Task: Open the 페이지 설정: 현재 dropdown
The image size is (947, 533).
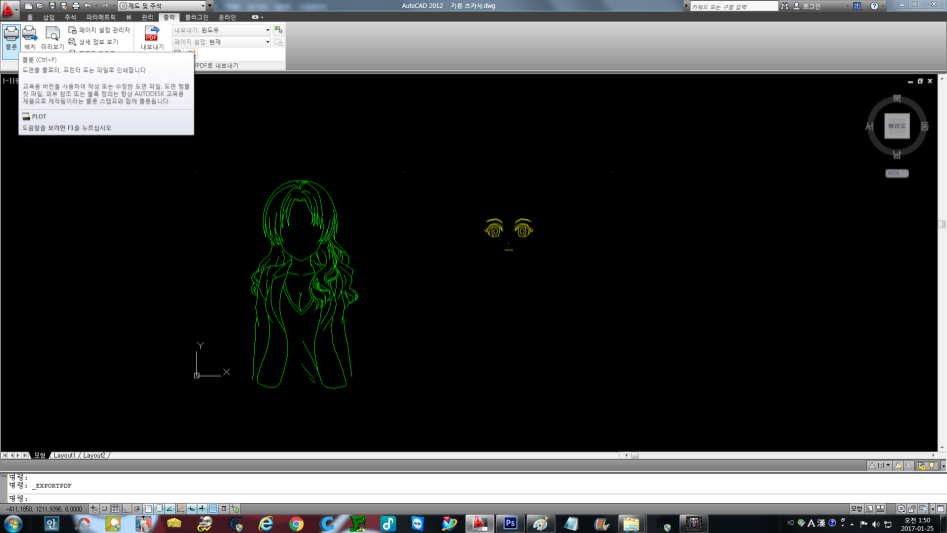Action: tap(222, 42)
